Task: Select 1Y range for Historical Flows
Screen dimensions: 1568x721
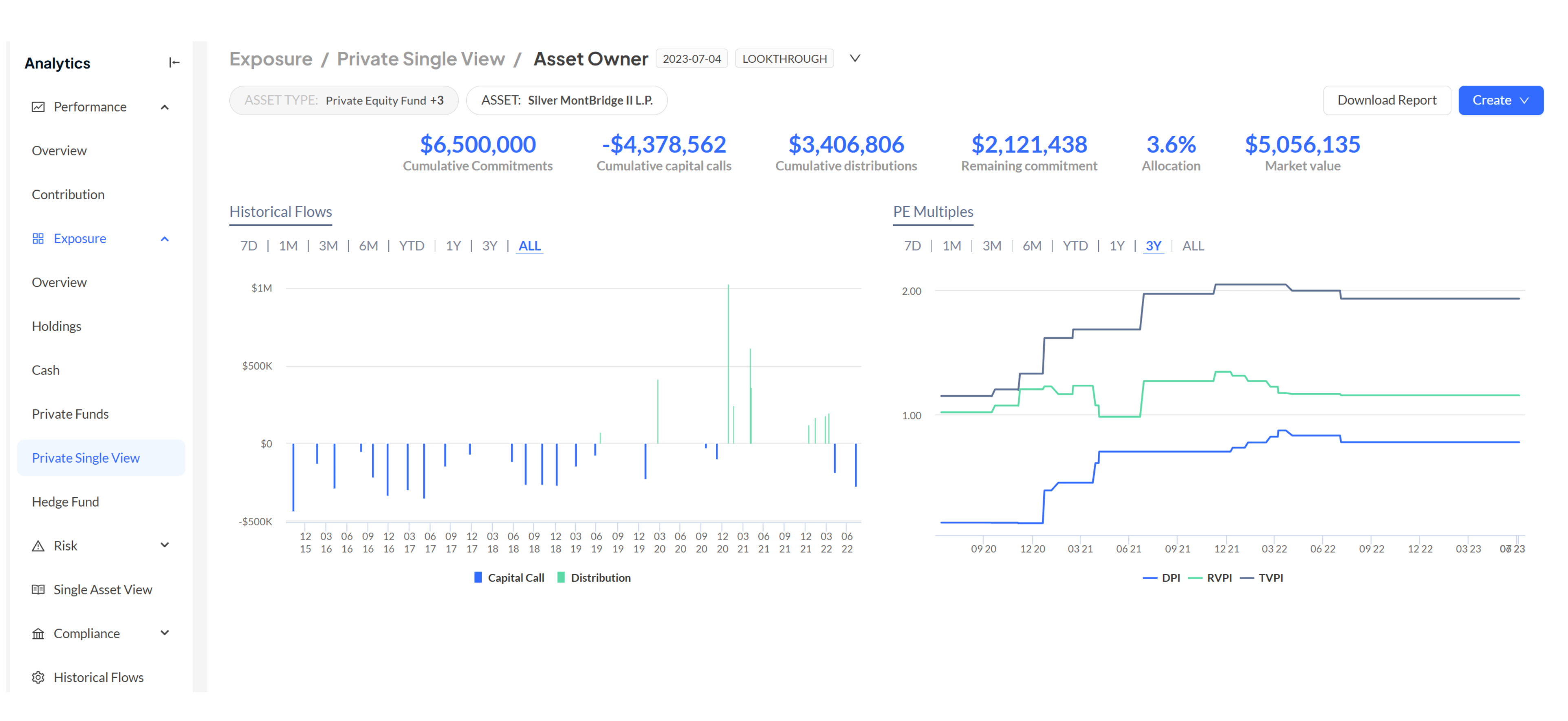Action: click(453, 246)
